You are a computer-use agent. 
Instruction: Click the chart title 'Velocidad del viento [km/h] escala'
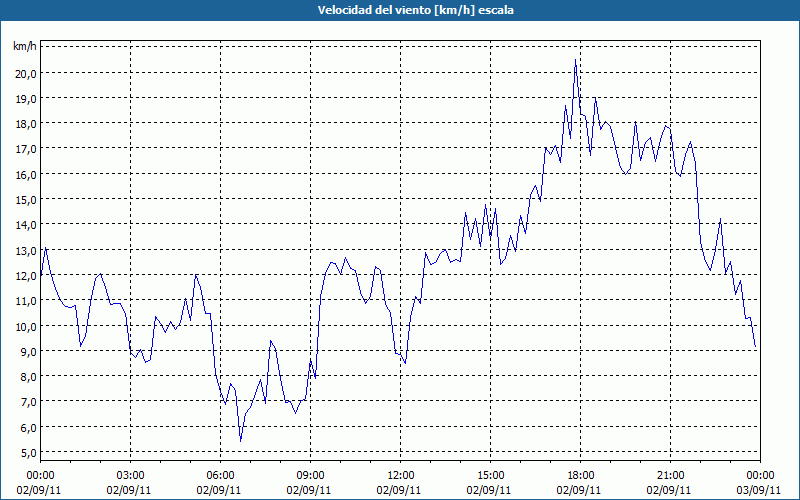pyautogui.click(x=415, y=10)
